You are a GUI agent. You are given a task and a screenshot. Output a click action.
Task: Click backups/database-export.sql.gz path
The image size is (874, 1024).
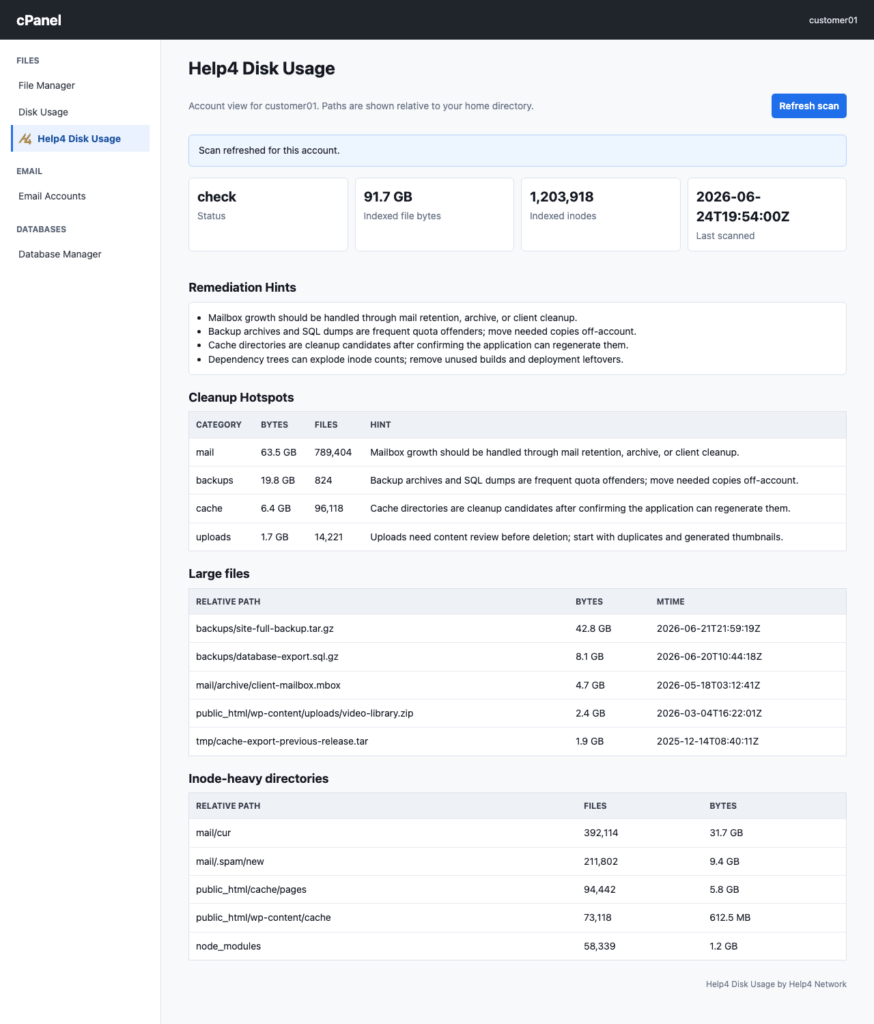coord(267,656)
